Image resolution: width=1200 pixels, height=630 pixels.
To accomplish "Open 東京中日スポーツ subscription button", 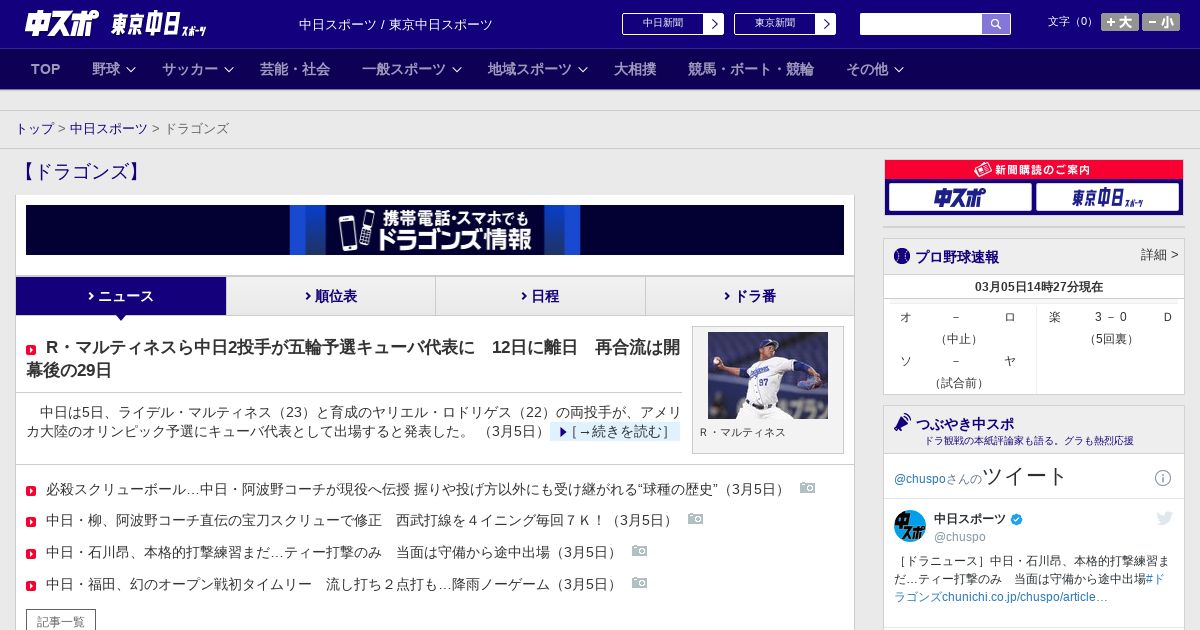I will (1107, 197).
